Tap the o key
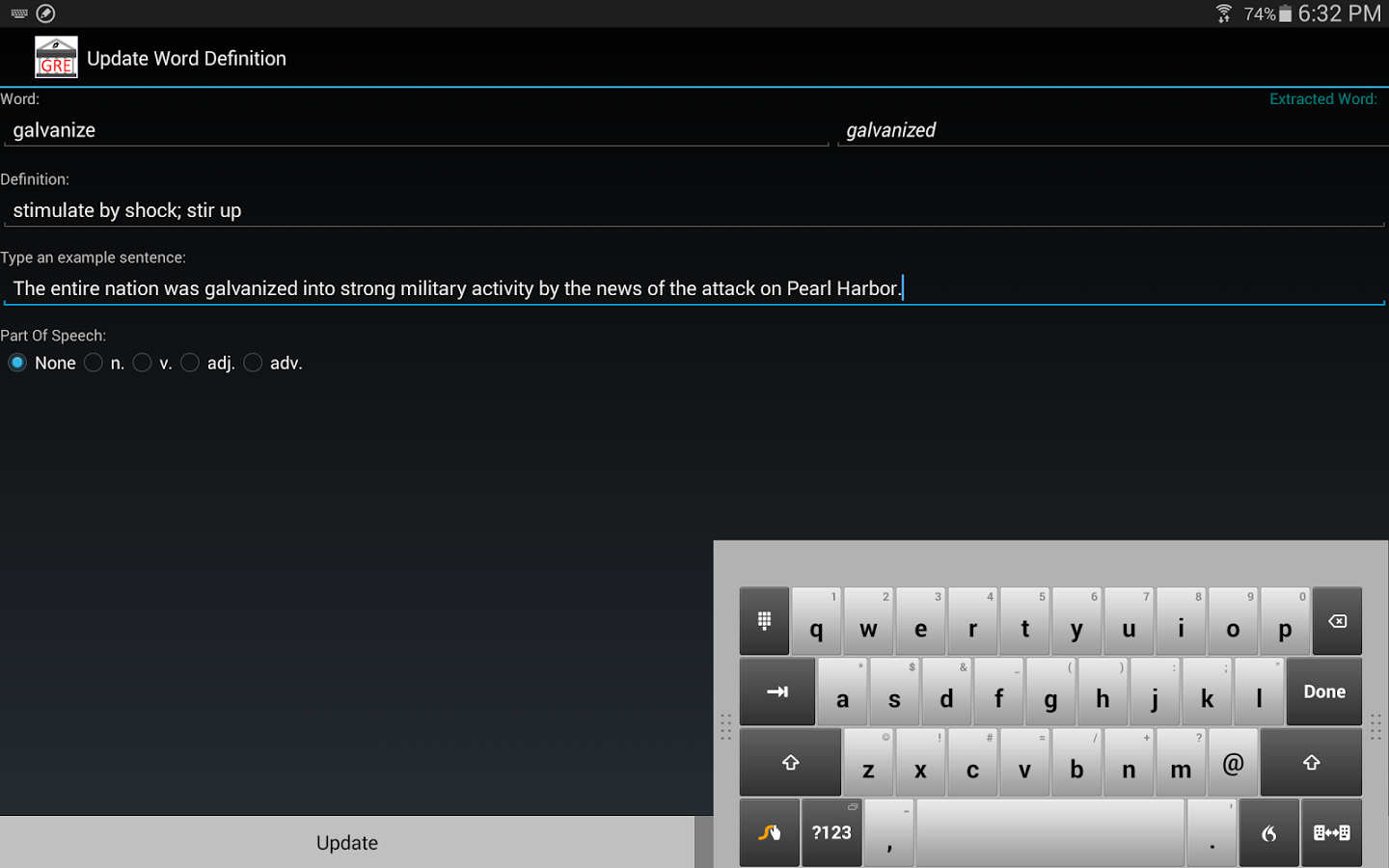Image resolution: width=1389 pixels, height=868 pixels. 1233,621
